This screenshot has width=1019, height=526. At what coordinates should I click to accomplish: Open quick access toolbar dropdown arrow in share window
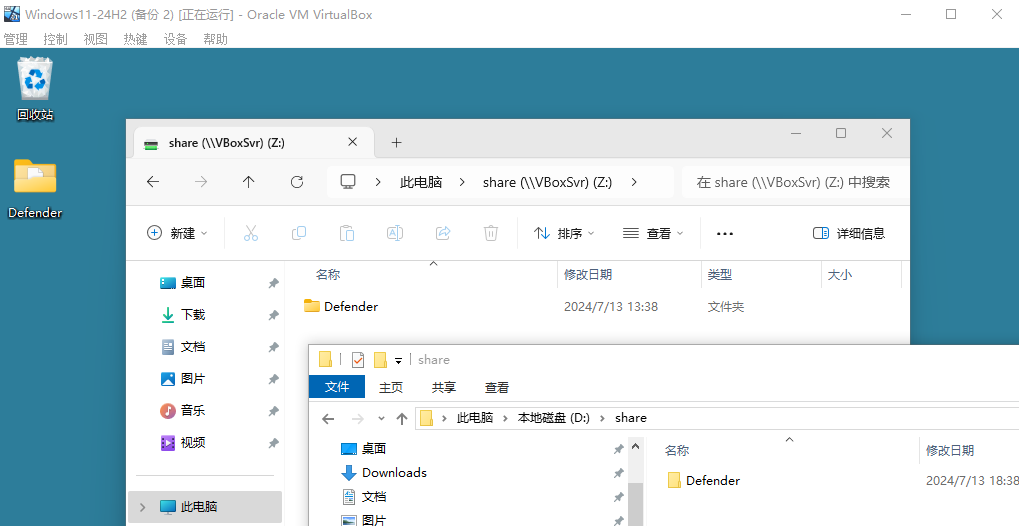coord(398,360)
